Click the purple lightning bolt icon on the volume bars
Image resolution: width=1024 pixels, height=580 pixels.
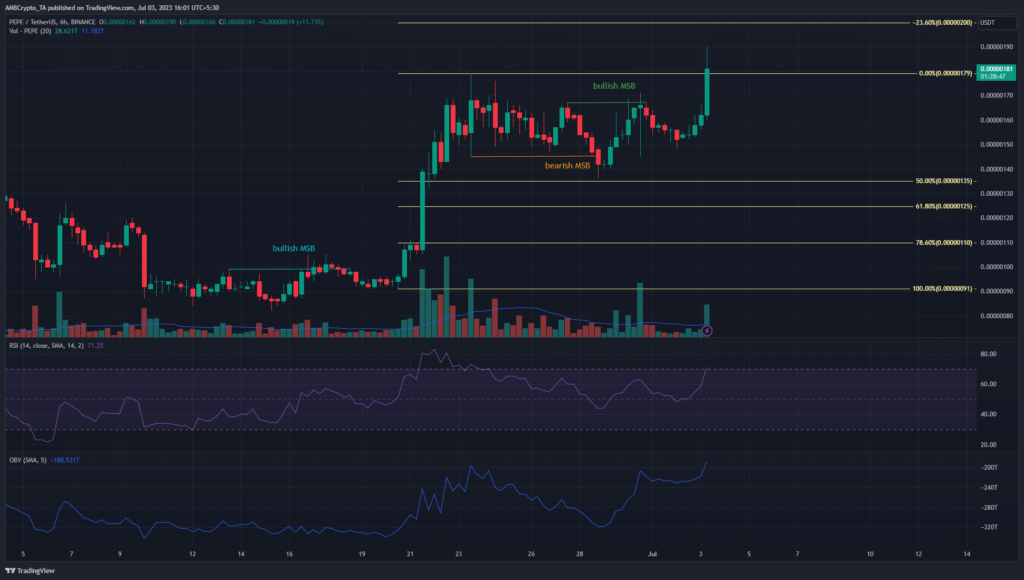click(707, 329)
